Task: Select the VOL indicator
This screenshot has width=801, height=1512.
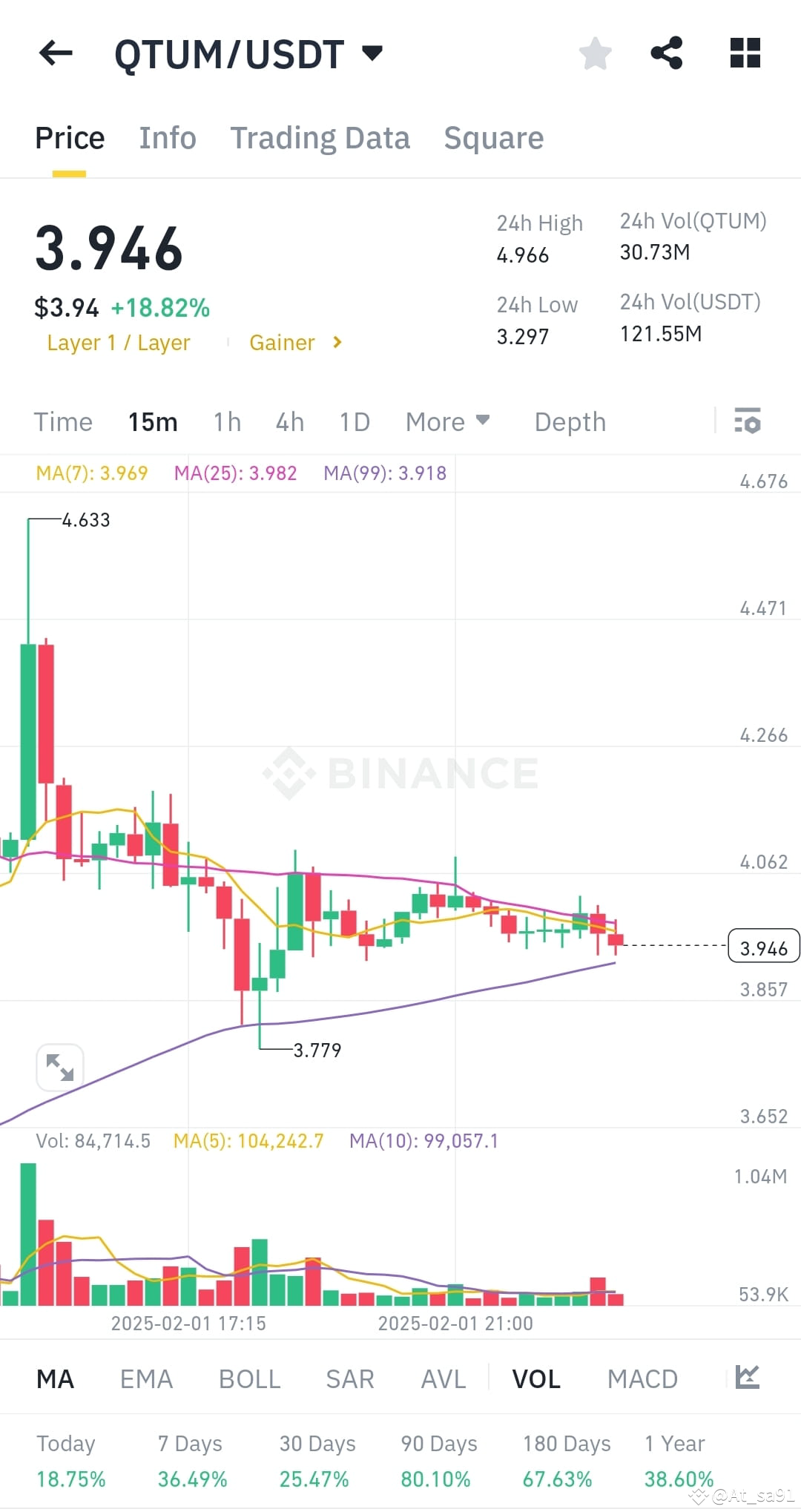Action: (536, 1378)
